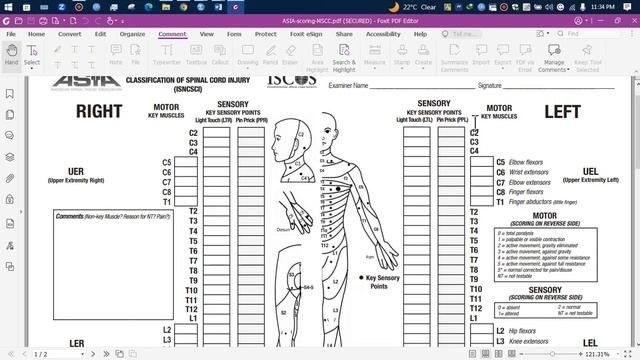The image size is (640, 360).
Task: Expand the Select tool dropdown arrow
Action: (x=32, y=69)
